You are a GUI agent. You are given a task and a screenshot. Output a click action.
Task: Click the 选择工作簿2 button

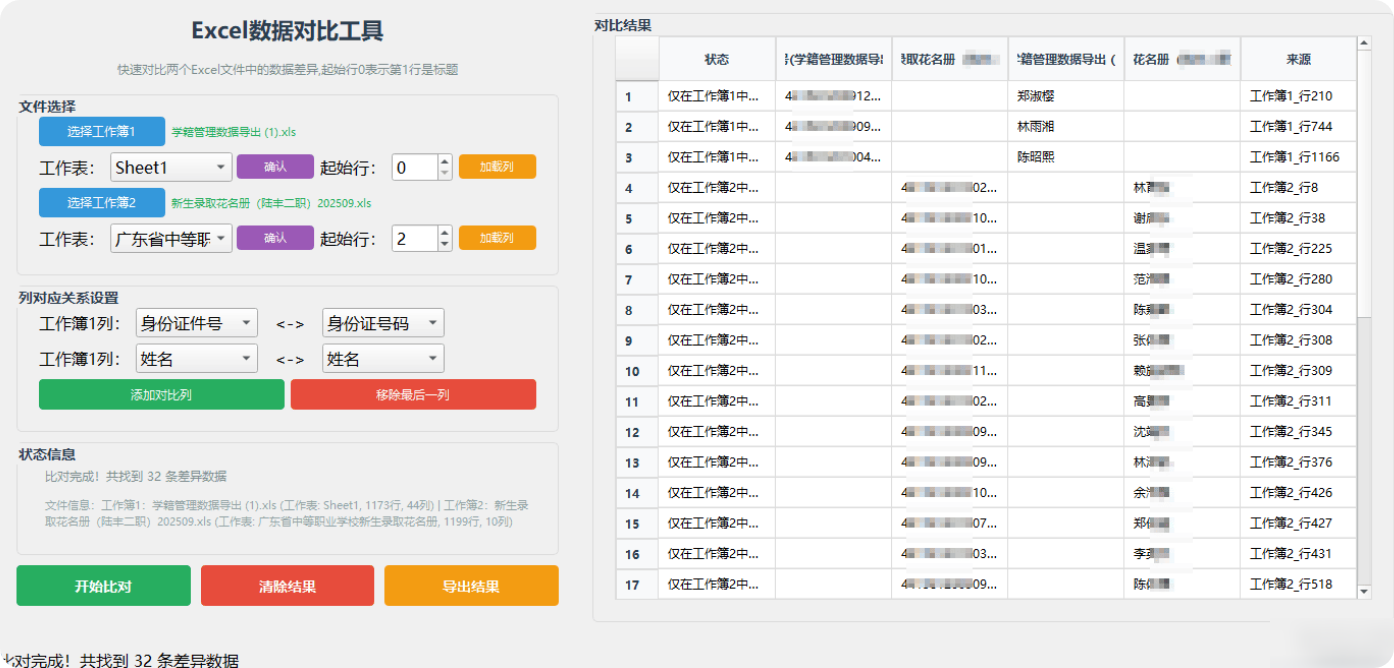[x=101, y=203]
